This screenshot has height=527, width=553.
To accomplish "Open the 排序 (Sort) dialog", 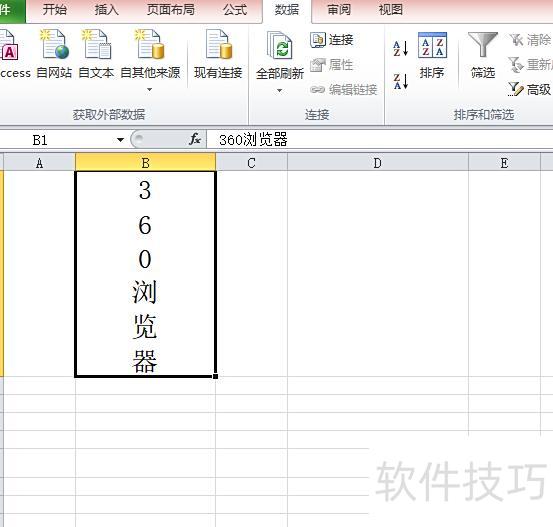I will 432,56.
